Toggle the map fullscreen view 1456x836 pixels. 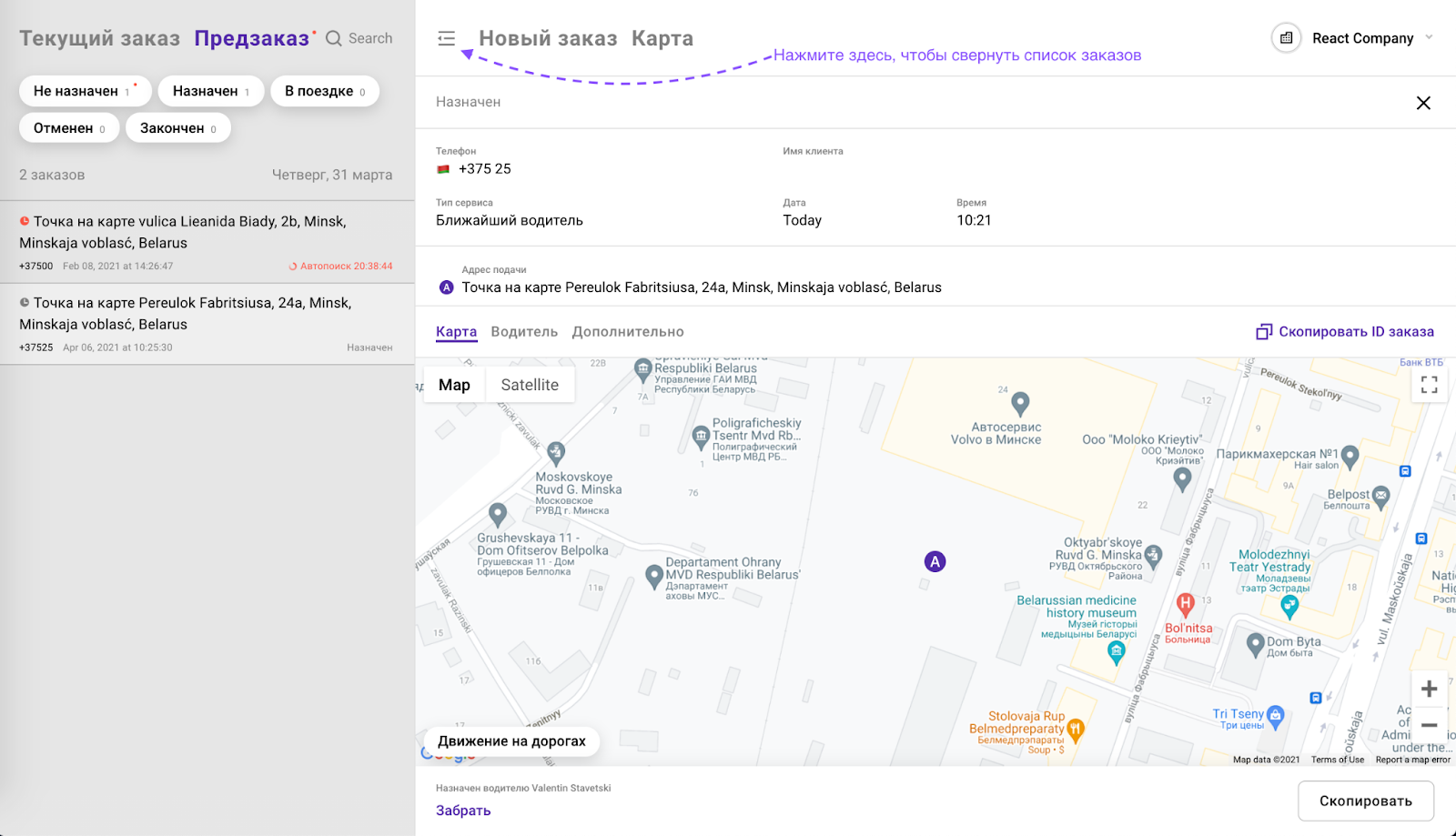[1429, 385]
